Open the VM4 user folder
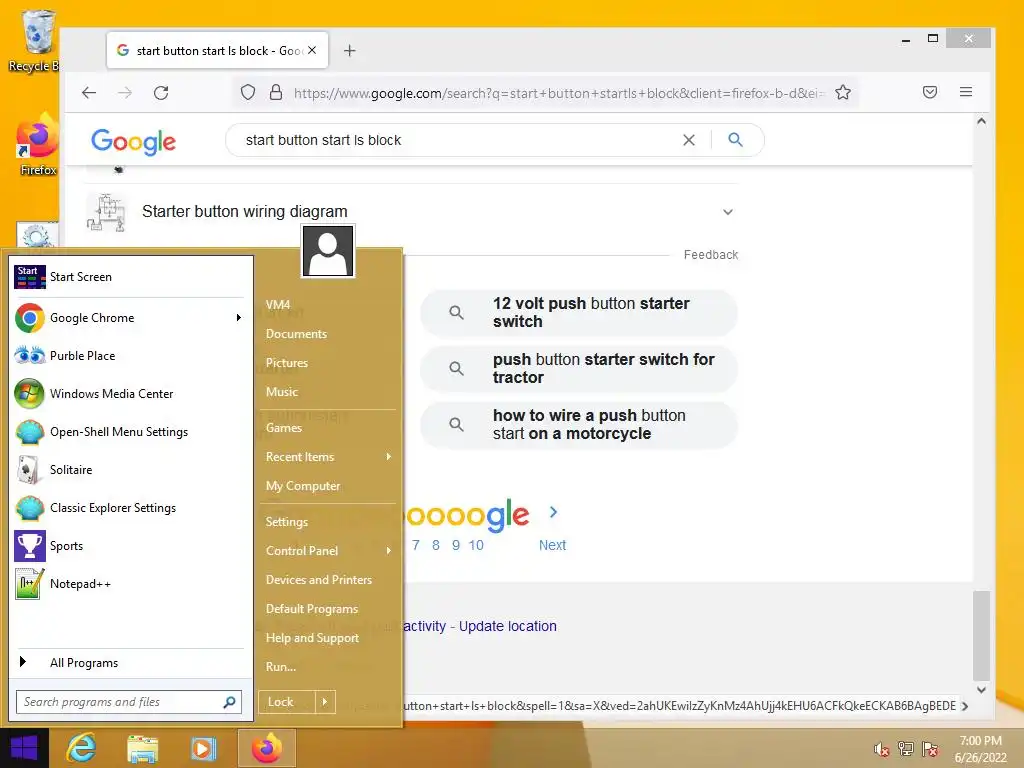 point(278,305)
